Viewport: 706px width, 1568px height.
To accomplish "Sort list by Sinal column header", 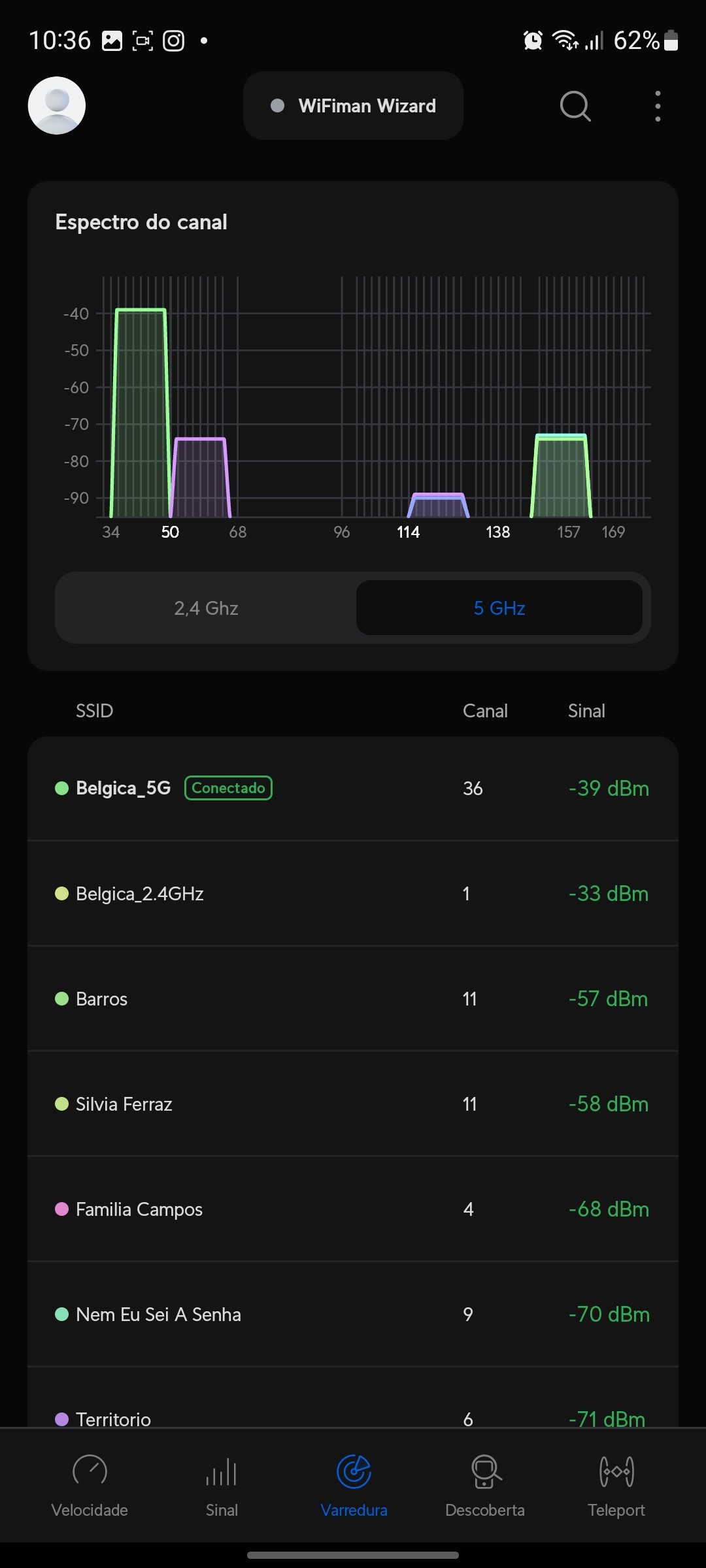I will 586,711.
